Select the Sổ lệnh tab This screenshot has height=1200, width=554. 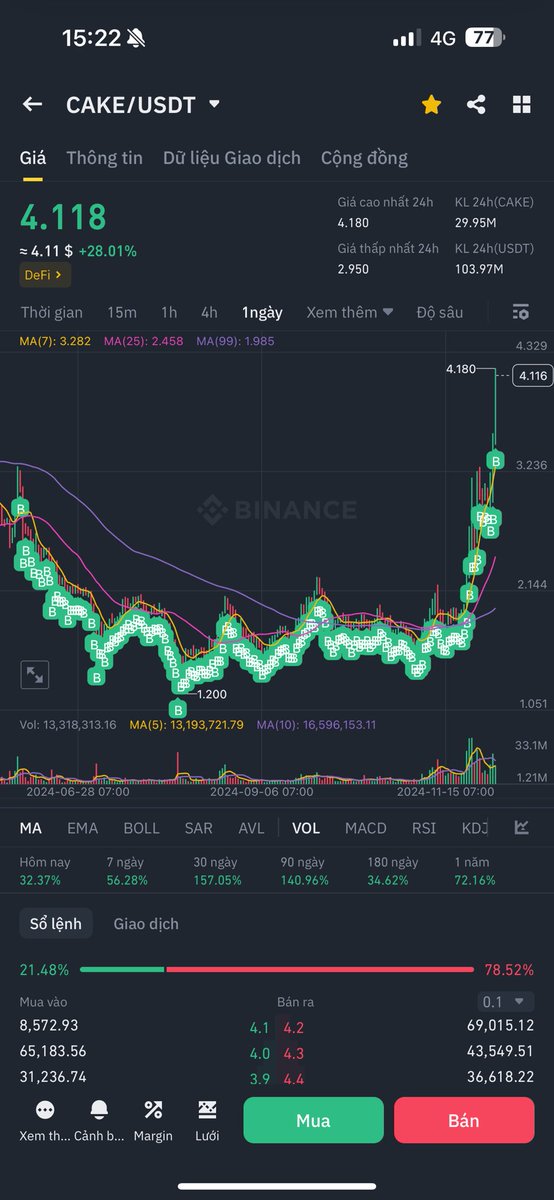tap(56, 924)
